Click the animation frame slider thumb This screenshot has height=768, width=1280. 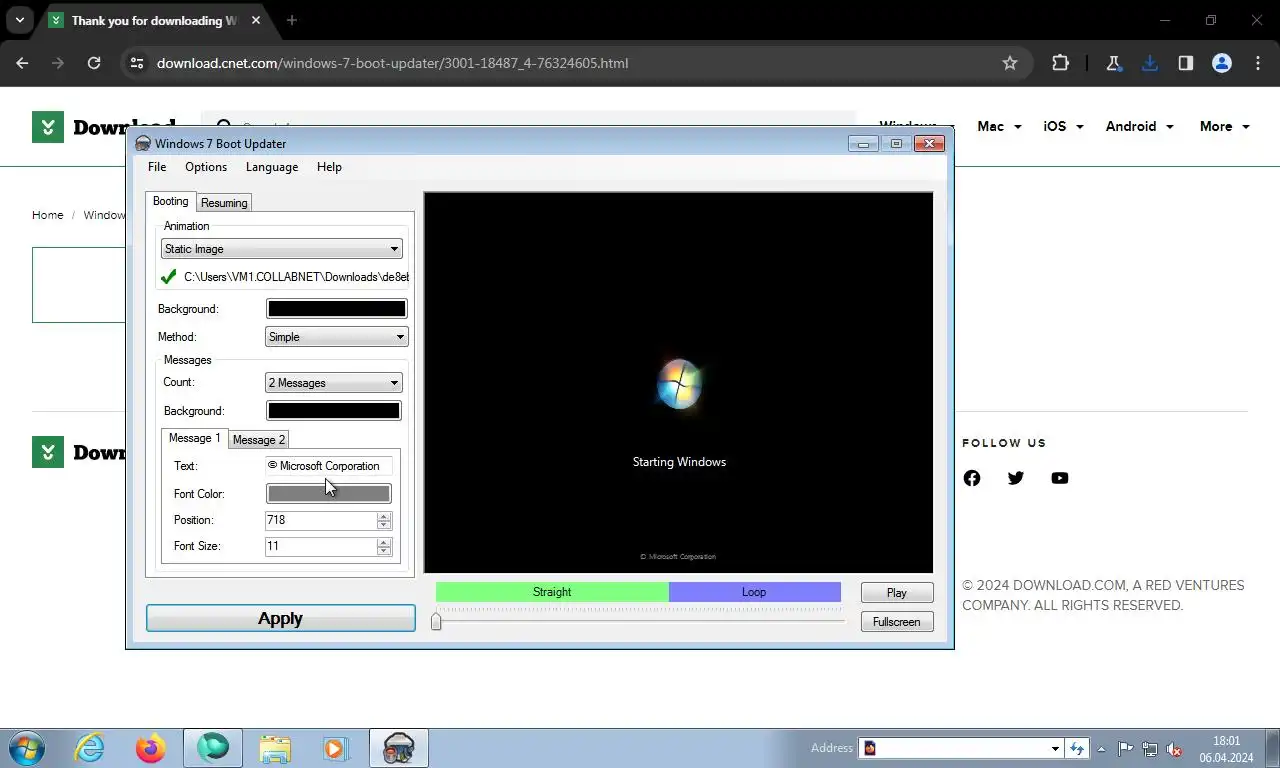(x=436, y=622)
